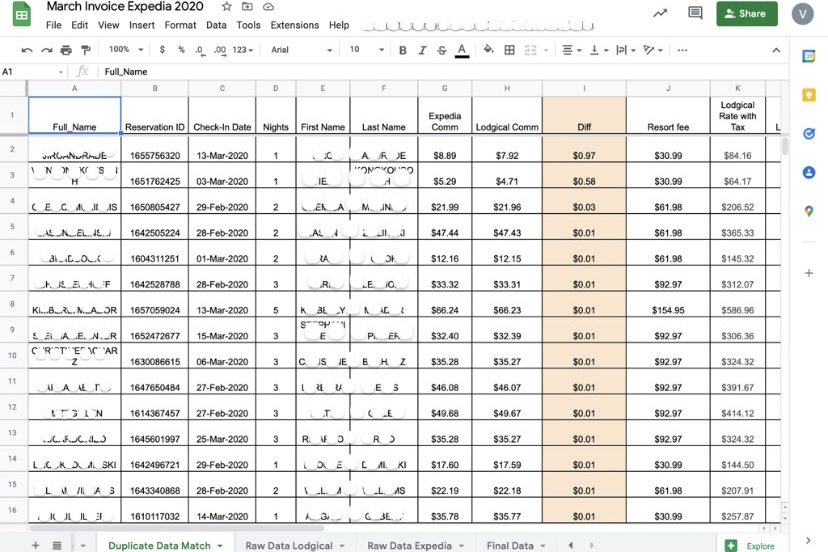Open the Data menu

(x=216, y=25)
